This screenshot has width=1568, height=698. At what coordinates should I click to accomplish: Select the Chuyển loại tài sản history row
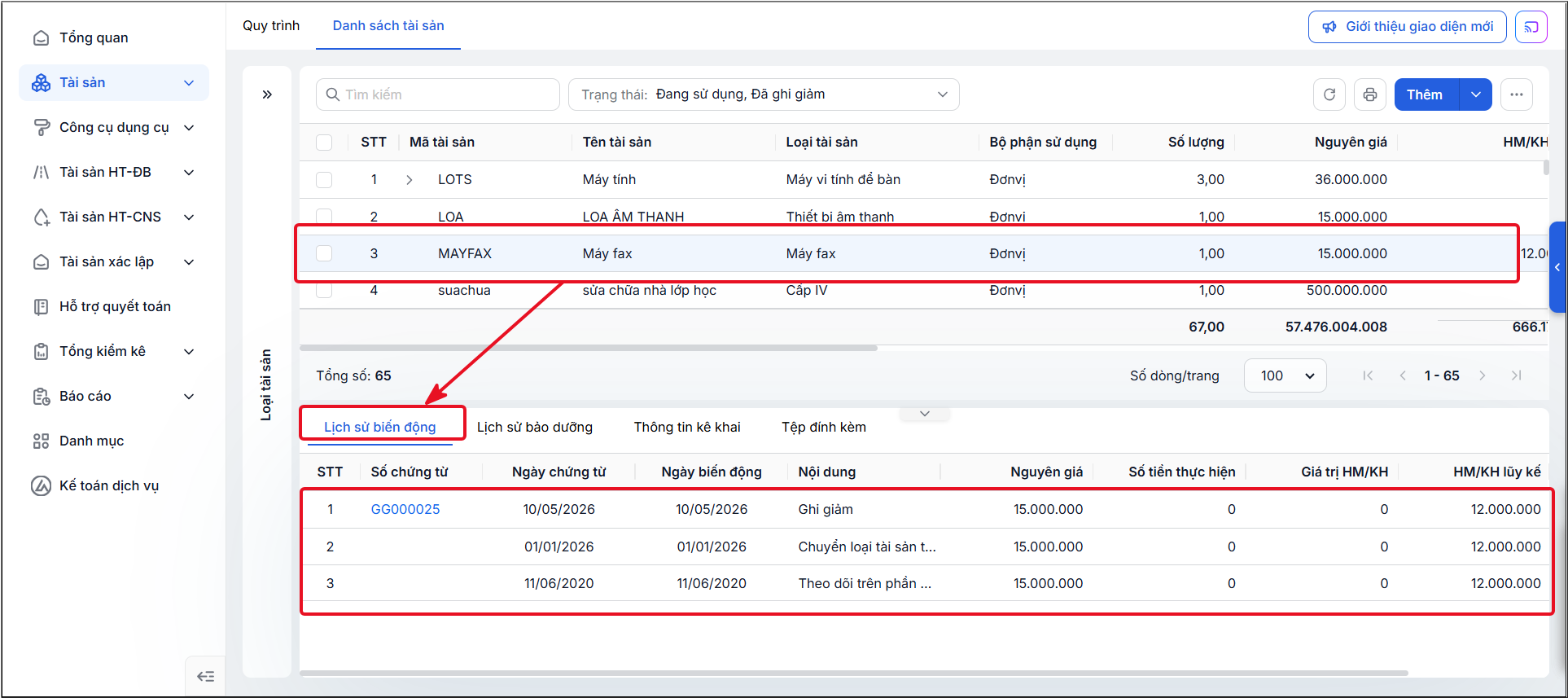coord(926,547)
